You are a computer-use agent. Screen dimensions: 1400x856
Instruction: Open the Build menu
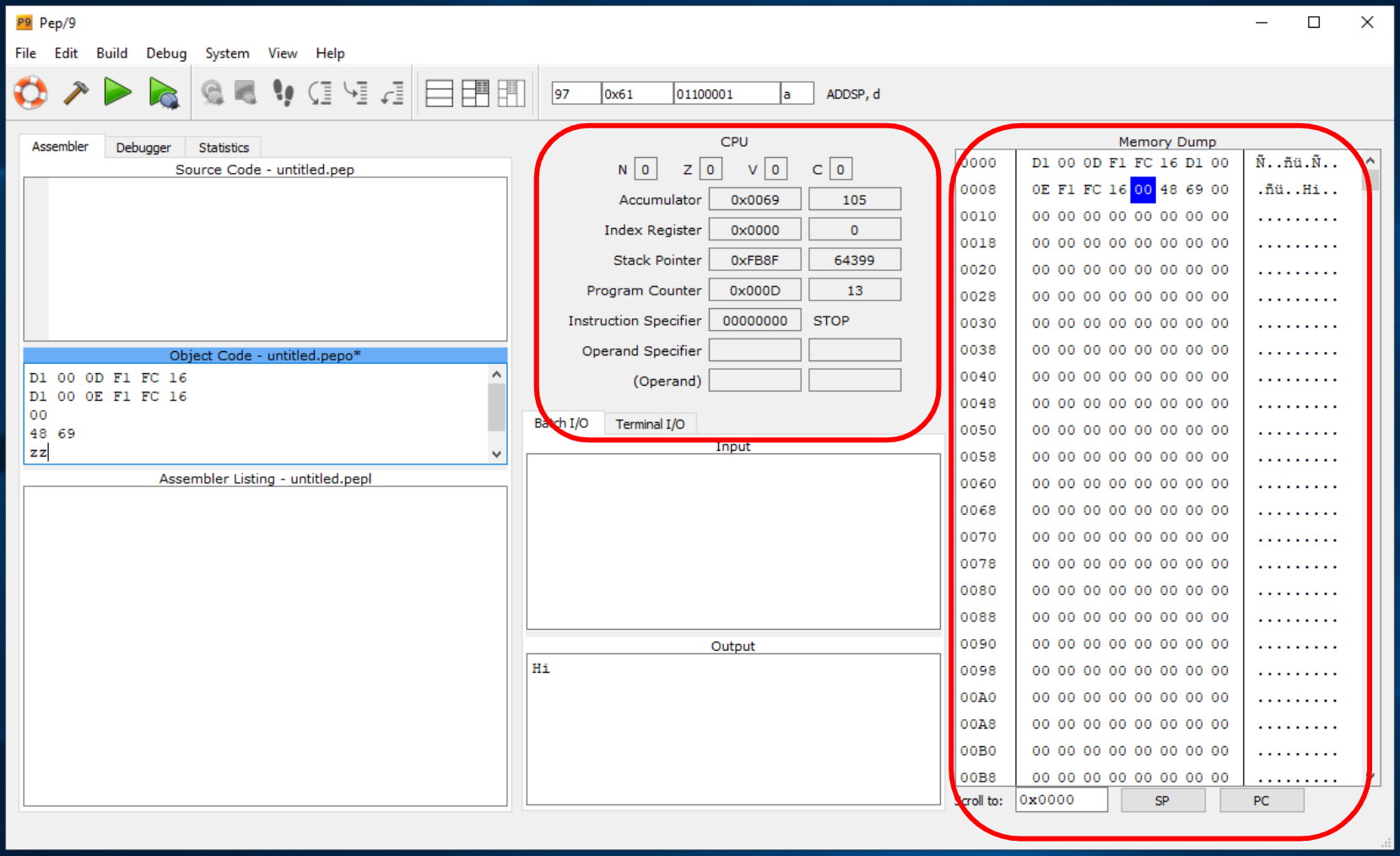tap(111, 53)
